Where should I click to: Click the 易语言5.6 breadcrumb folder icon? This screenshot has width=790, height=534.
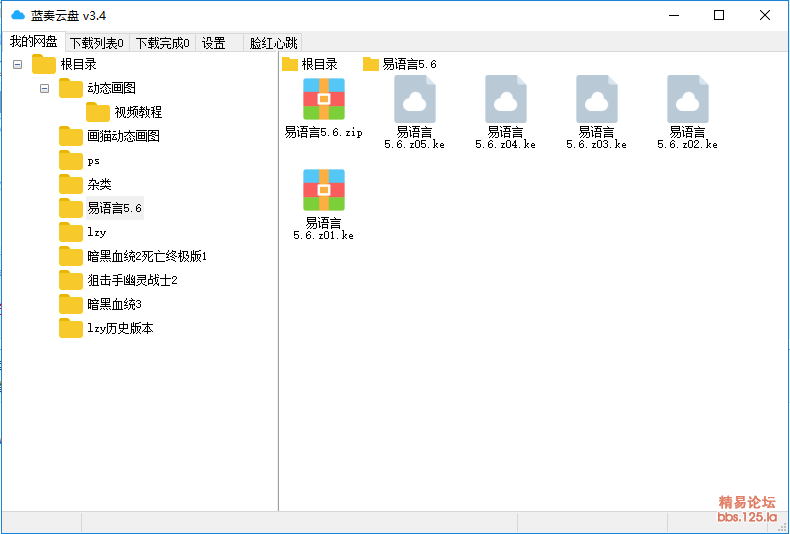point(371,64)
